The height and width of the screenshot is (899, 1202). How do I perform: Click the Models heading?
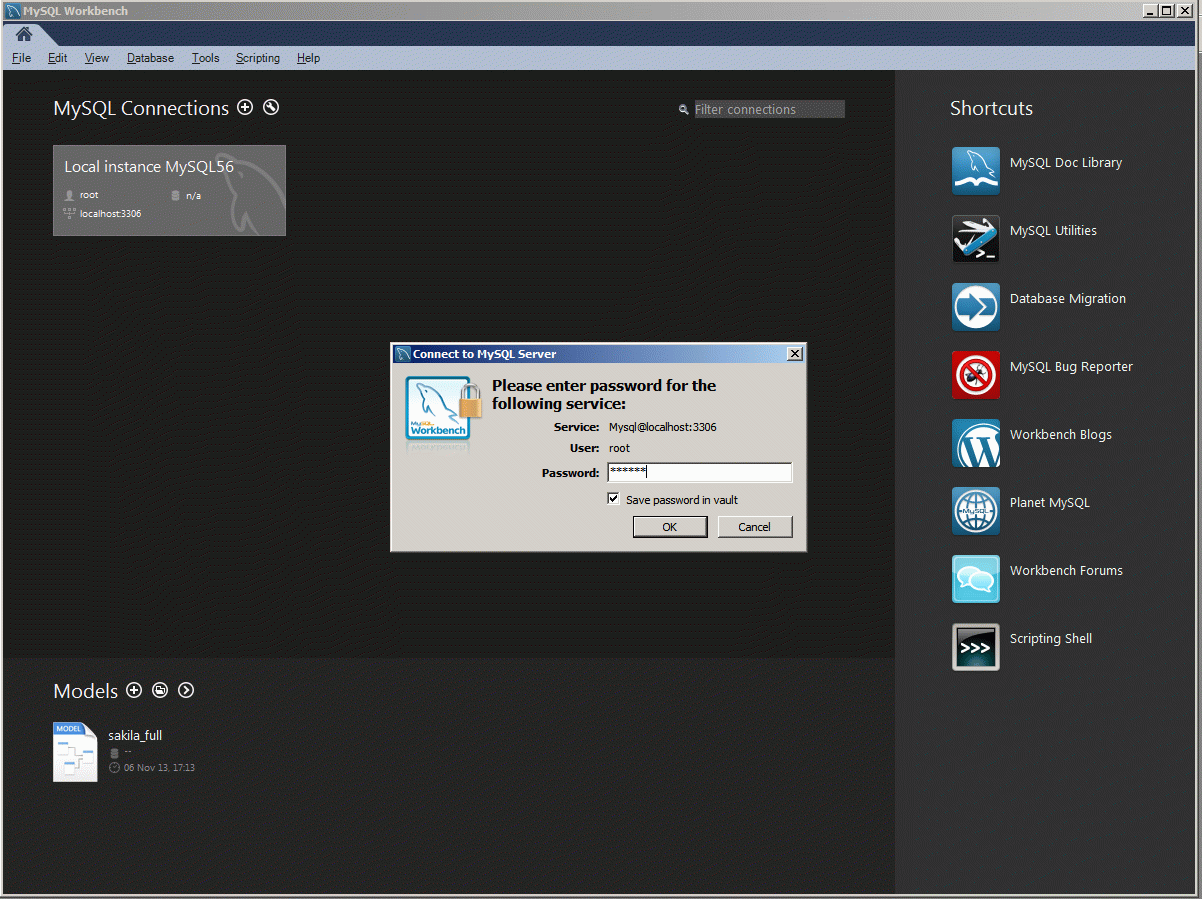tap(85, 691)
